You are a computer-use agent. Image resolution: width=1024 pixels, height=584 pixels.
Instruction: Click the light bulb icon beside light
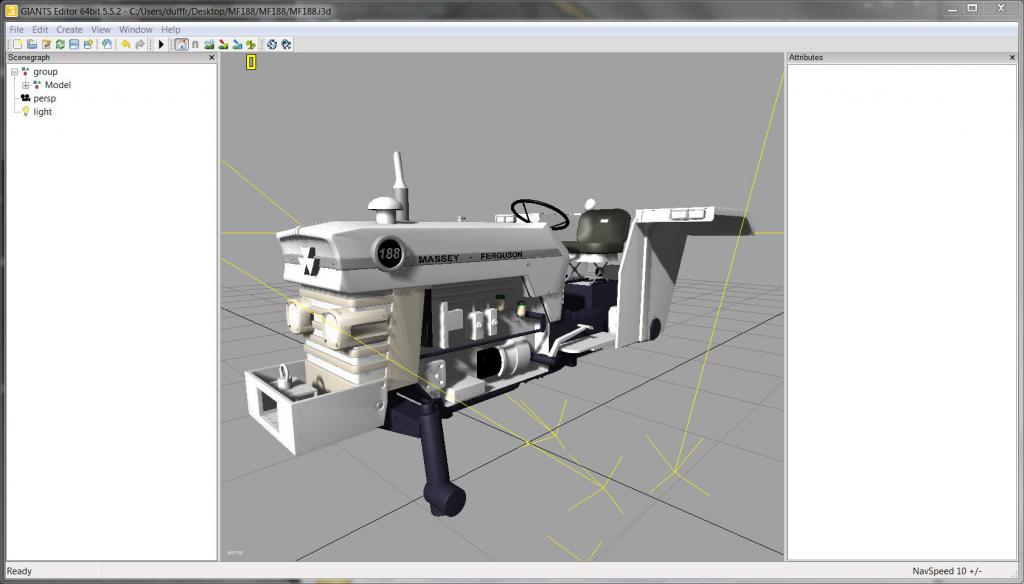(x=25, y=112)
